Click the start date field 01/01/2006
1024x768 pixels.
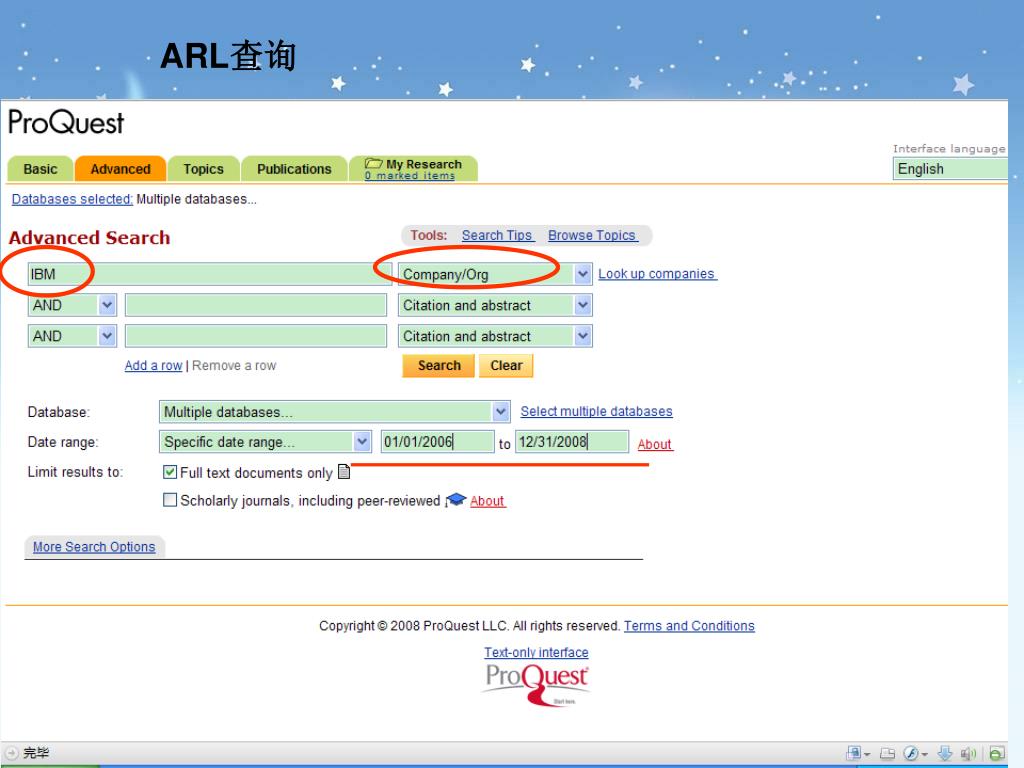(x=437, y=441)
